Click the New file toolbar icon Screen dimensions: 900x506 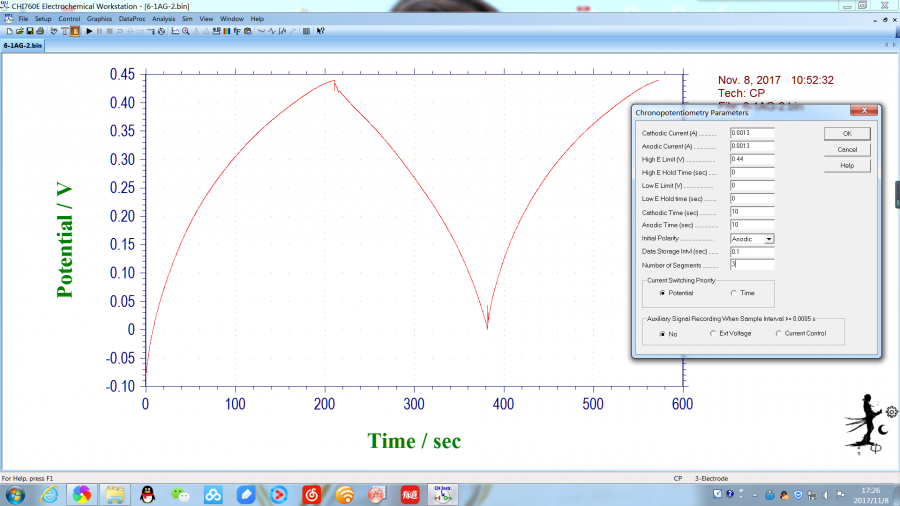(9, 31)
